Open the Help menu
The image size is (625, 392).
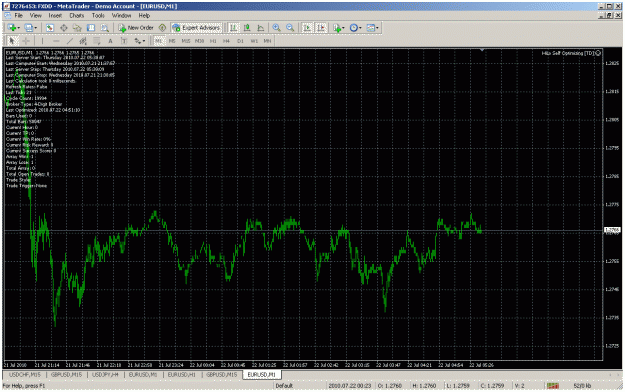pyautogui.click(x=144, y=16)
